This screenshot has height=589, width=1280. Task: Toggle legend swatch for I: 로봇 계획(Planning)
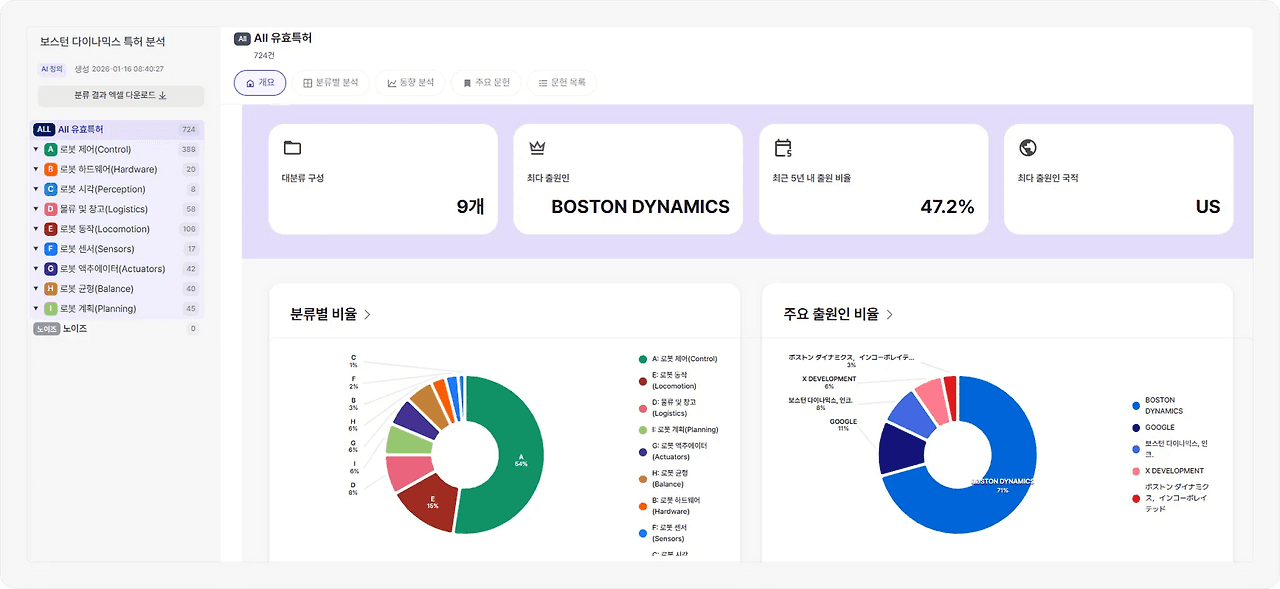pos(643,430)
